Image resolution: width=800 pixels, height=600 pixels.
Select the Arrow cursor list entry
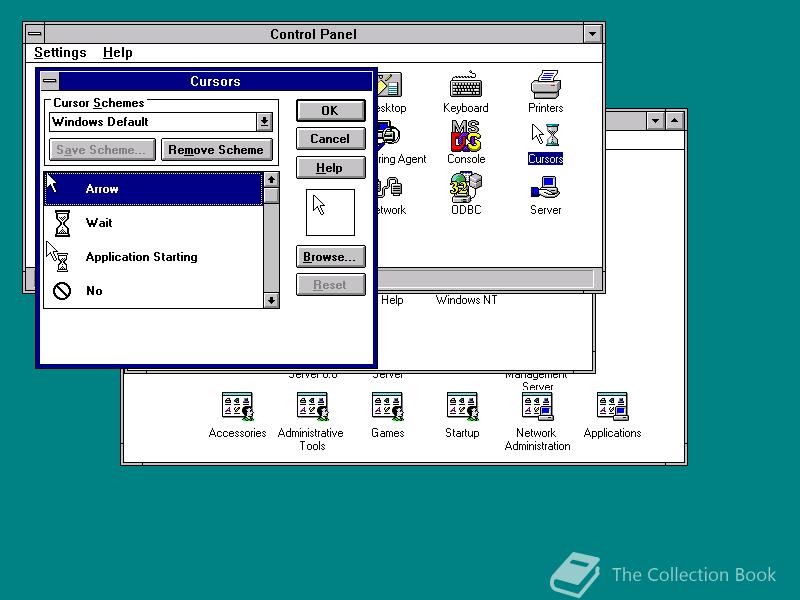(x=154, y=189)
